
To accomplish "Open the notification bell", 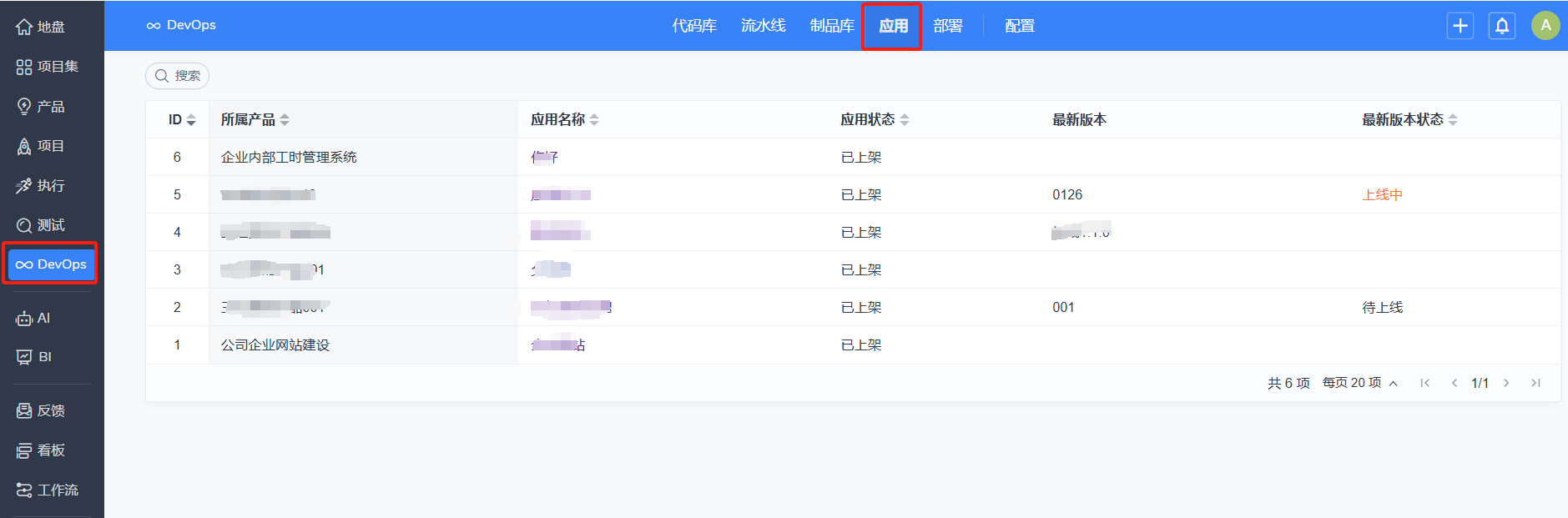I will (1501, 26).
